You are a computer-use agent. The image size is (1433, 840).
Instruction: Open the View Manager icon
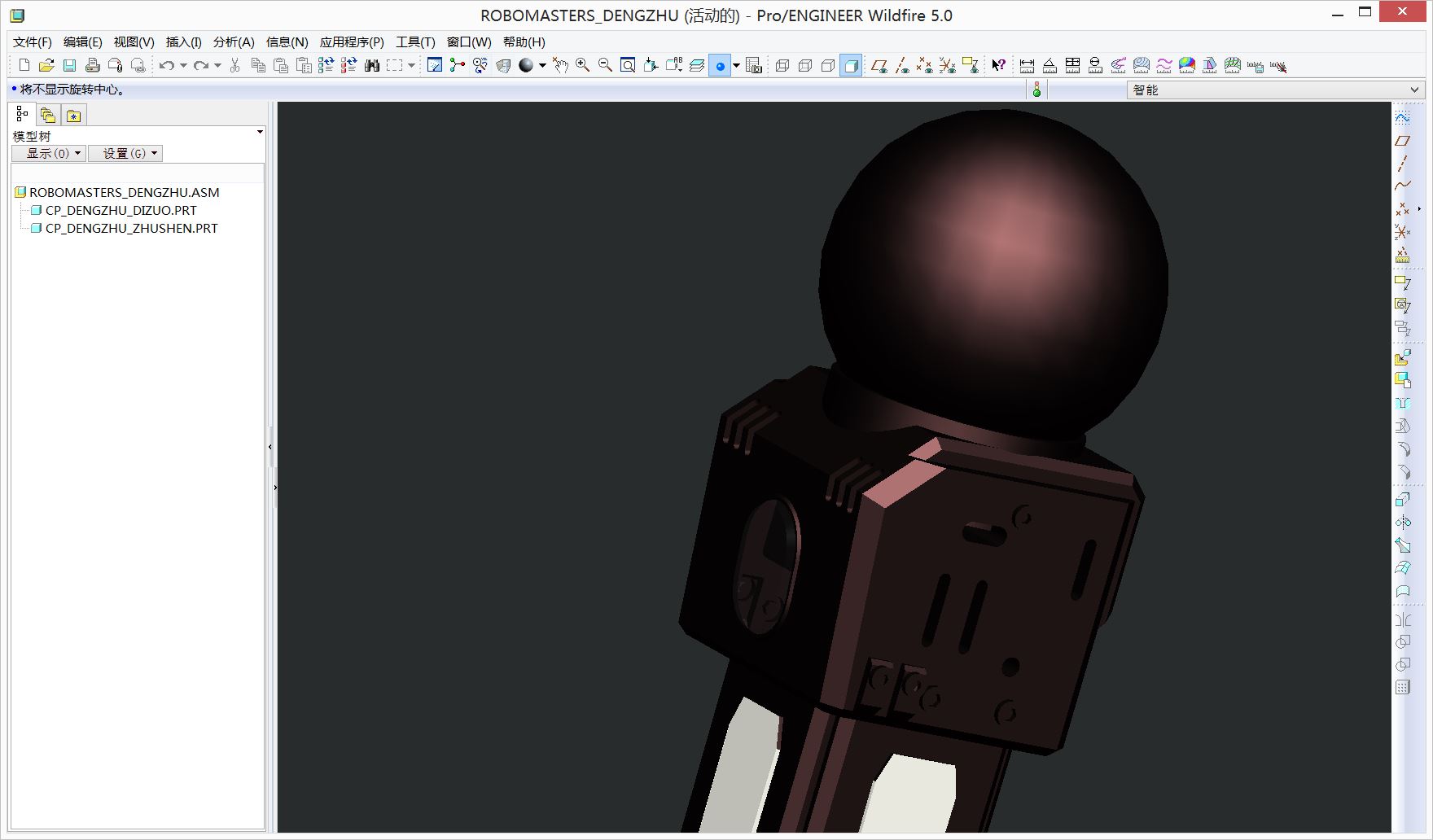pos(754,65)
